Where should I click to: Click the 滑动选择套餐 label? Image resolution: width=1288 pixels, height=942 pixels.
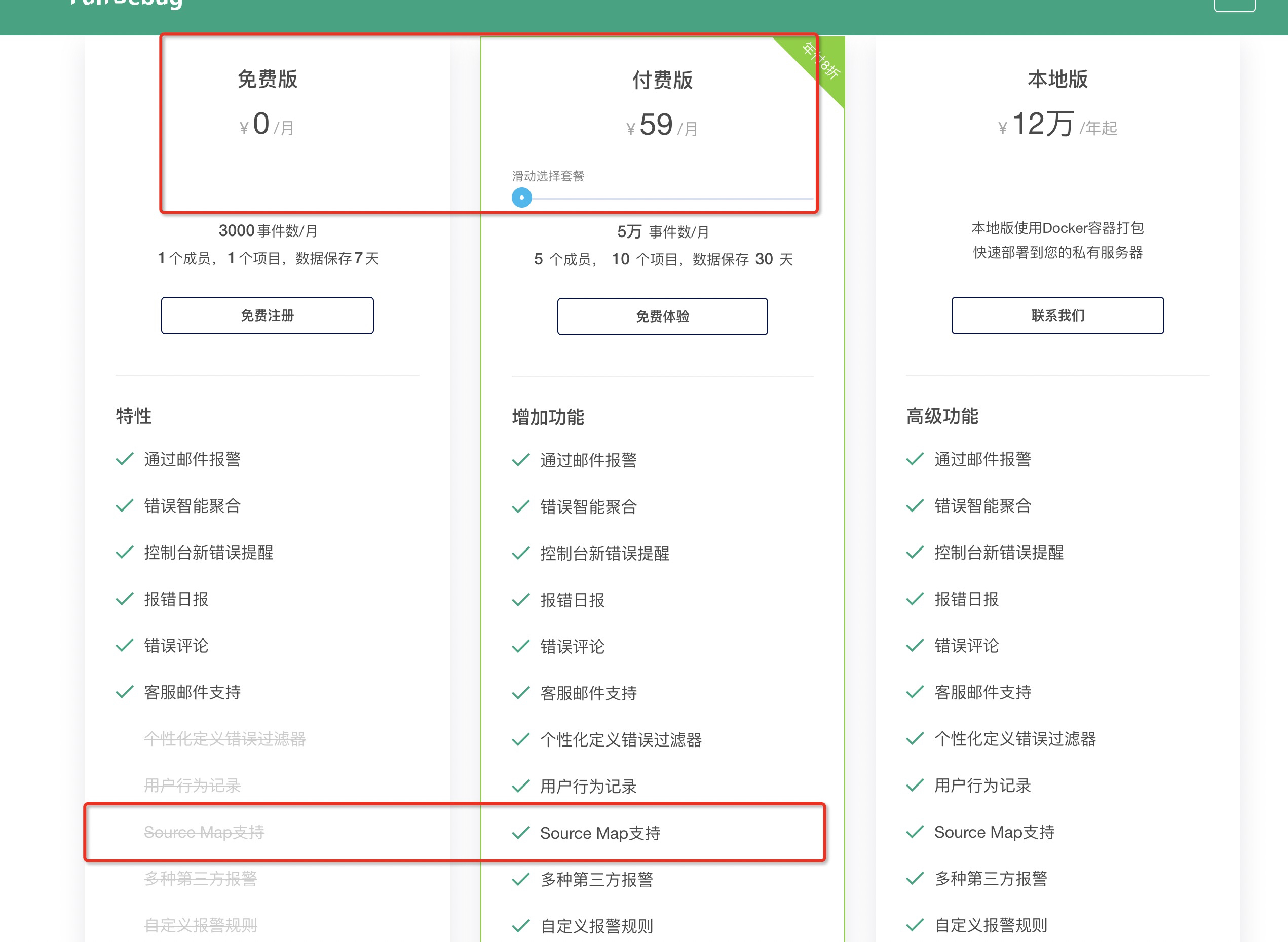(x=548, y=176)
